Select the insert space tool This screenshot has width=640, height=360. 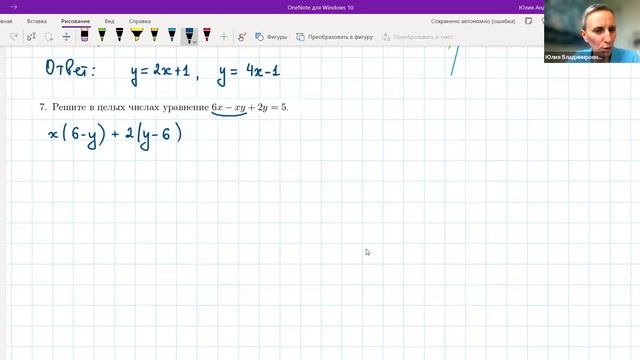pyautogui.click(x=66, y=37)
